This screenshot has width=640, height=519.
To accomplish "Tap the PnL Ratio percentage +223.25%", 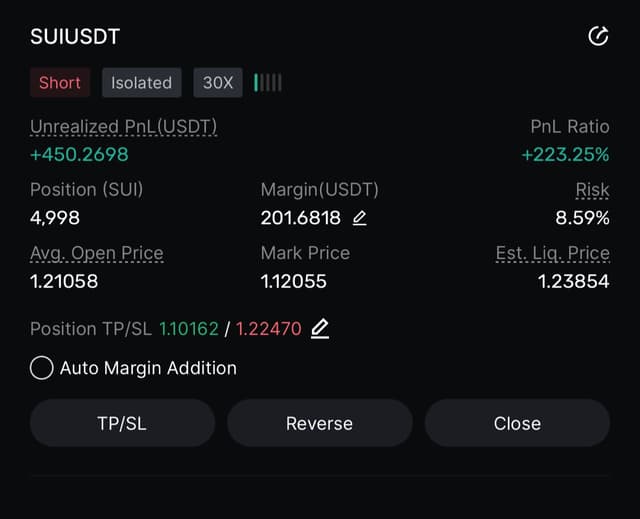I will (x=565, y=155).
